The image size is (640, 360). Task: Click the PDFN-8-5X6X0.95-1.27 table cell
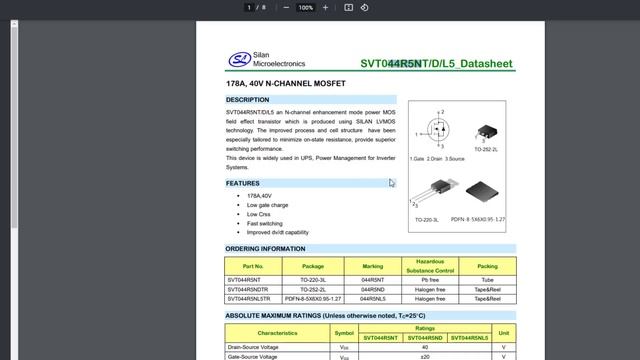click(313, 299)
